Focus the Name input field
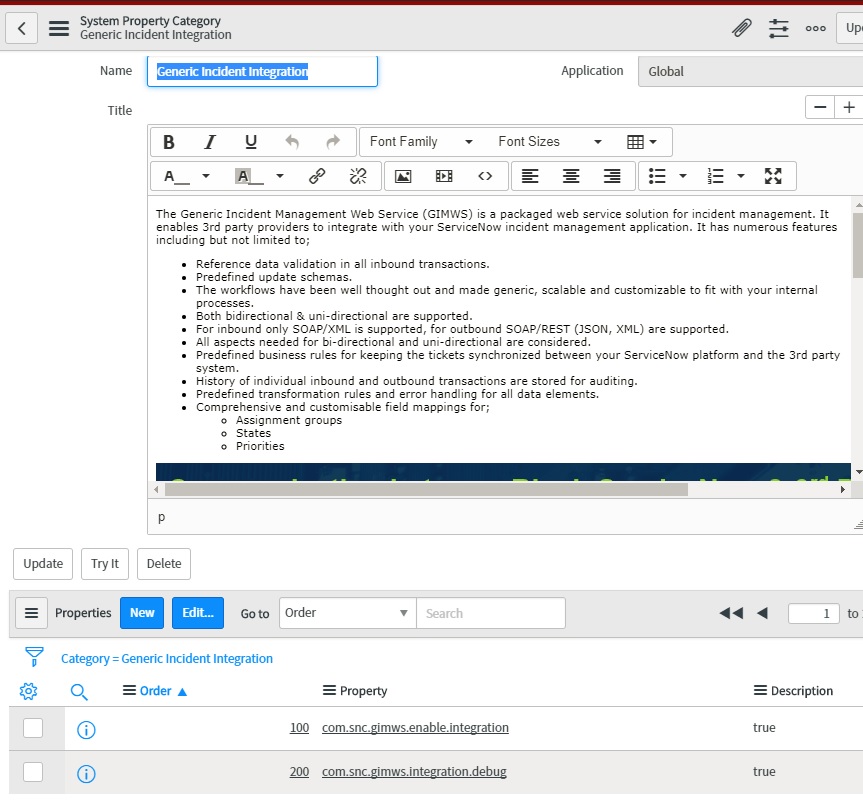 point(263,72)
